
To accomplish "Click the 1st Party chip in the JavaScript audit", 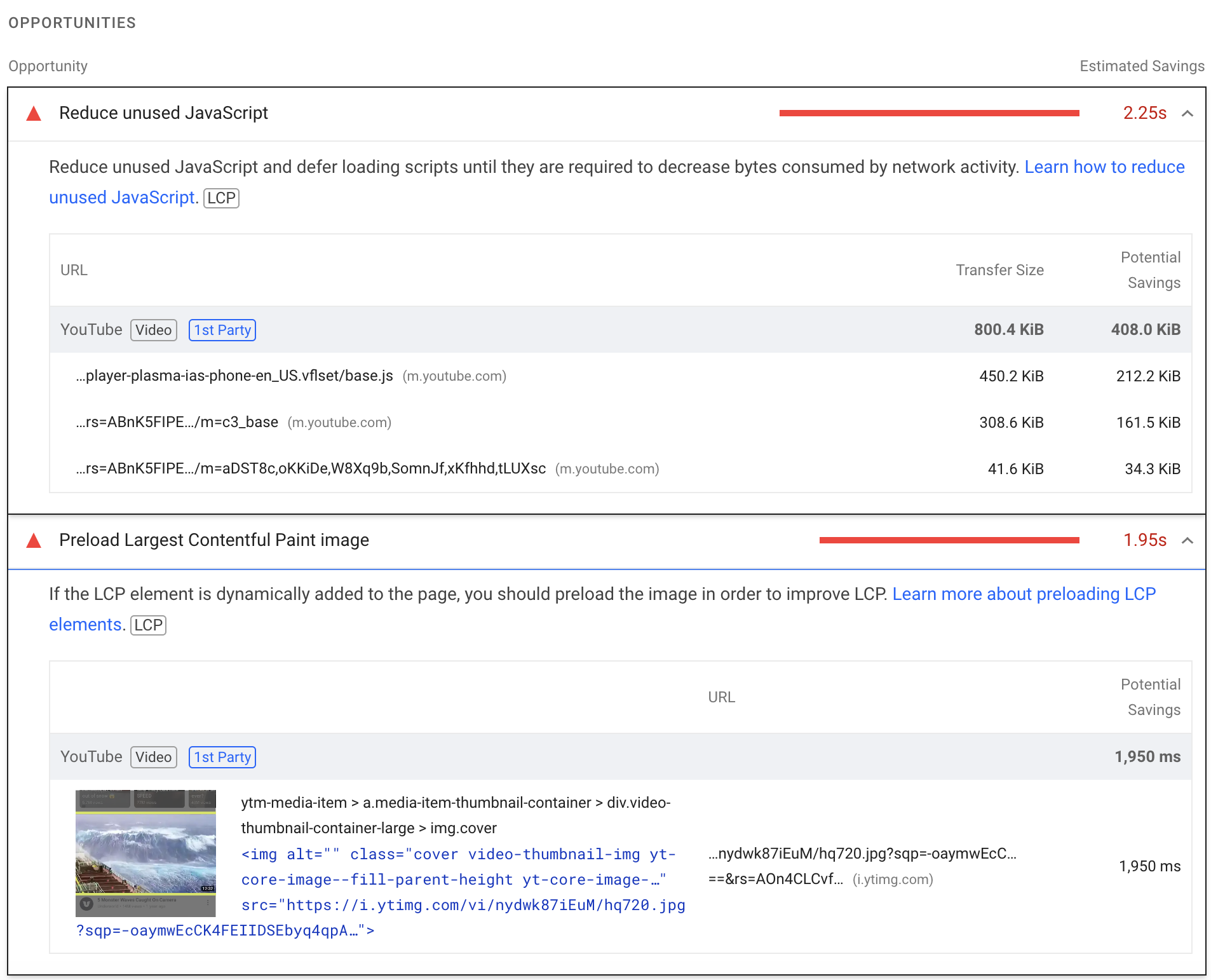I will 222,330.
